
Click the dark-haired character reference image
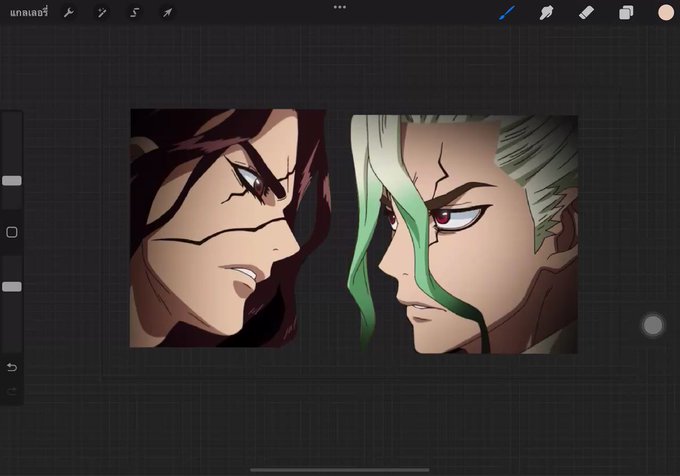click(230, 228)
